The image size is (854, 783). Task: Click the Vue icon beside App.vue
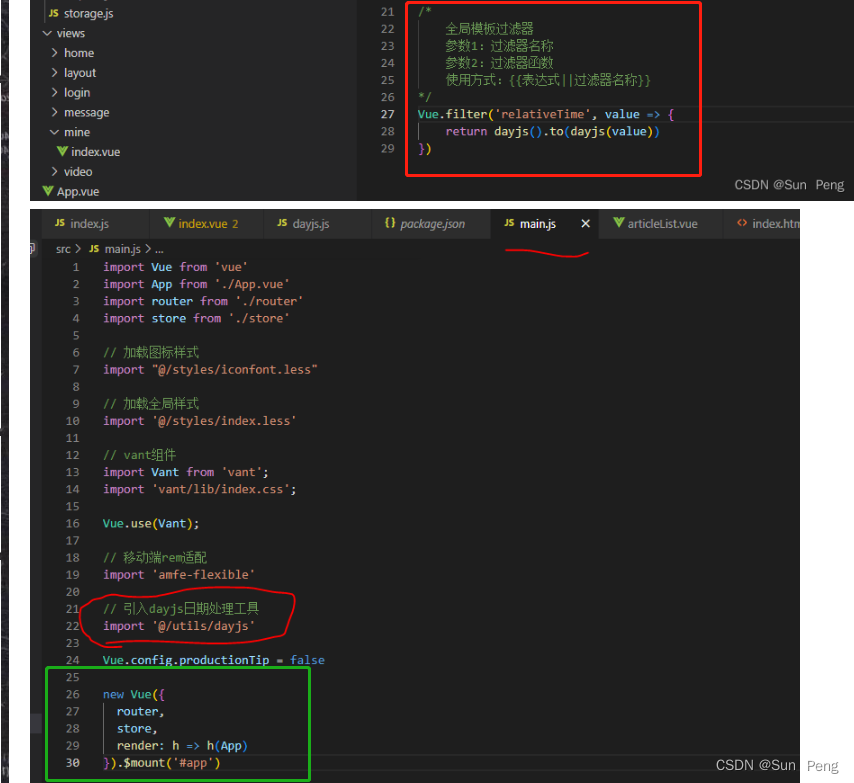48,191
